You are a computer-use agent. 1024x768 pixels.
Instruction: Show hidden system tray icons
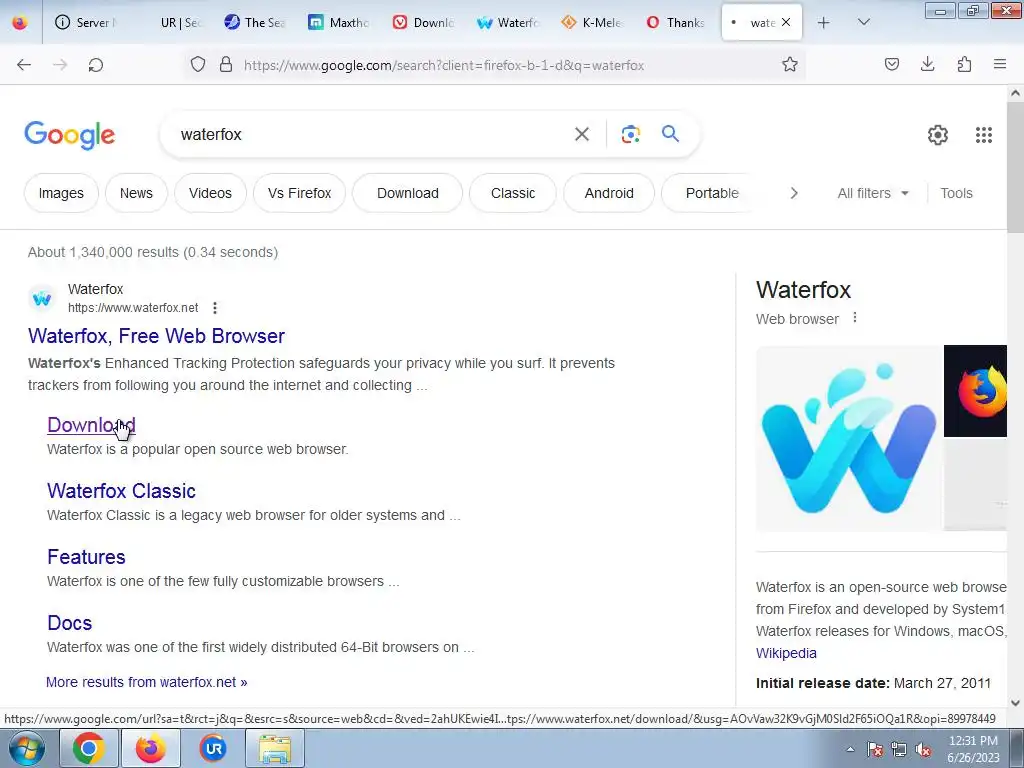click(850, 750)
